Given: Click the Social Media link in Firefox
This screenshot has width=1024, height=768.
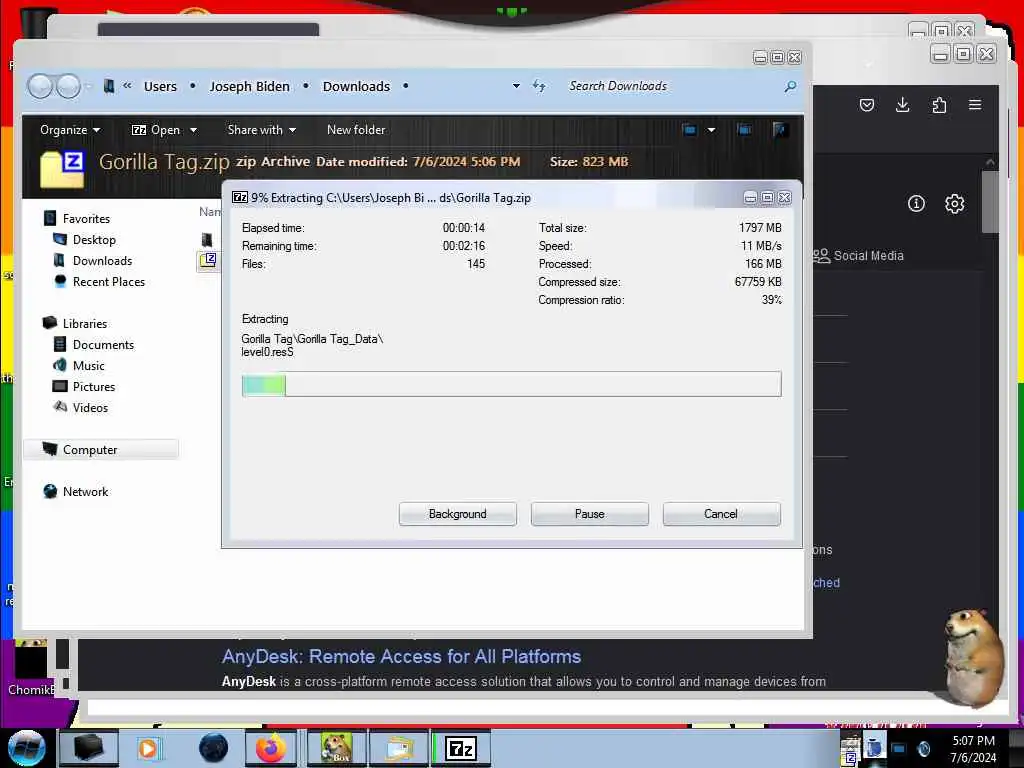Looking at the screenshot, I should pyautogui.click(x=858, y=255).
